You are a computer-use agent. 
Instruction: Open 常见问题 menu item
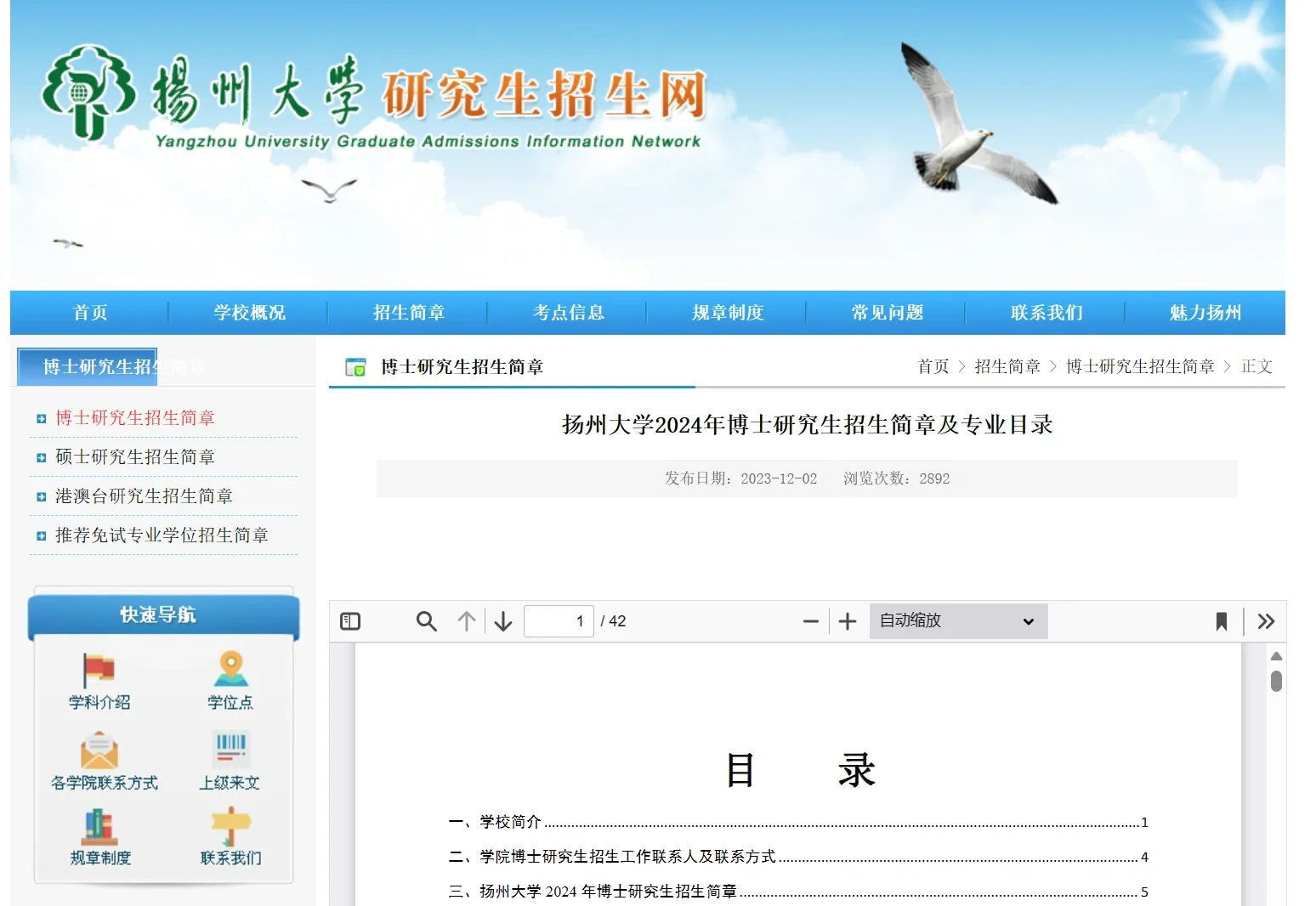point(888,313)
